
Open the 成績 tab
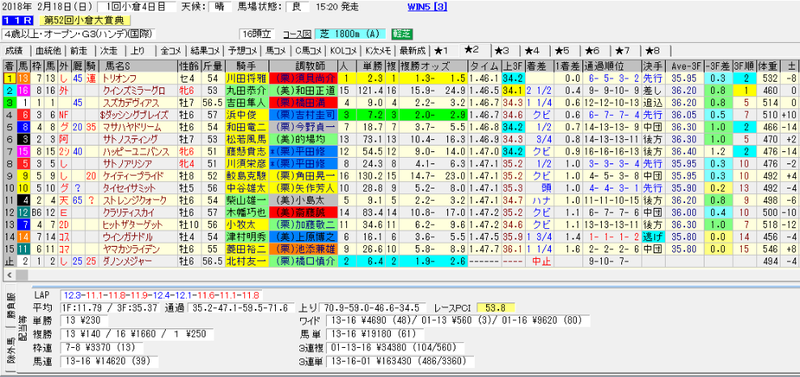click(x=14, y=51)
